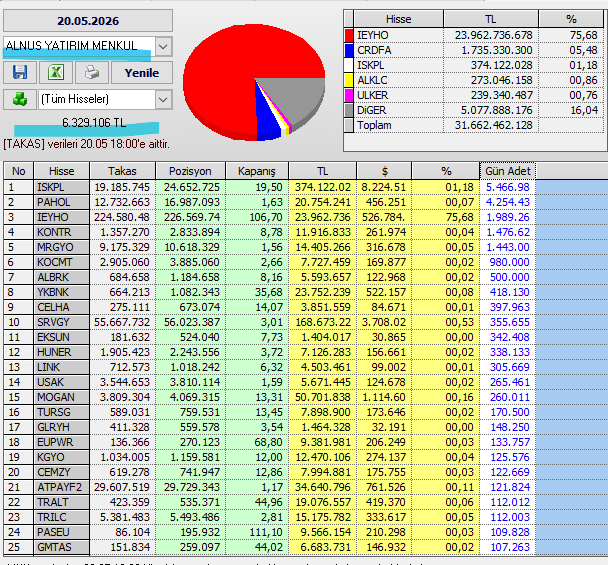This screenshot has width=608, height=565.
Task: Sort main table by Takas column header
Action: coord(123,171)
